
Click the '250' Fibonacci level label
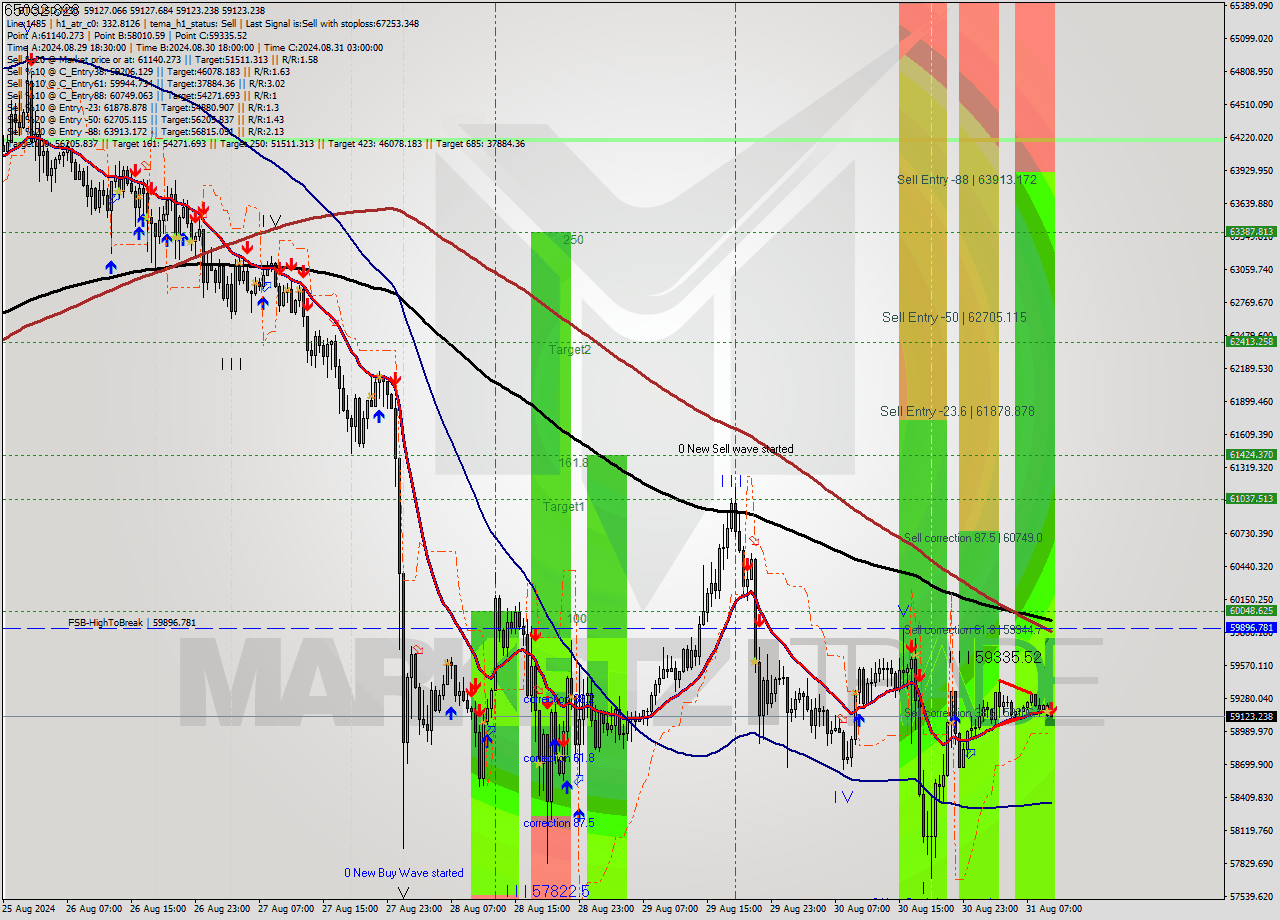(573, 240)
